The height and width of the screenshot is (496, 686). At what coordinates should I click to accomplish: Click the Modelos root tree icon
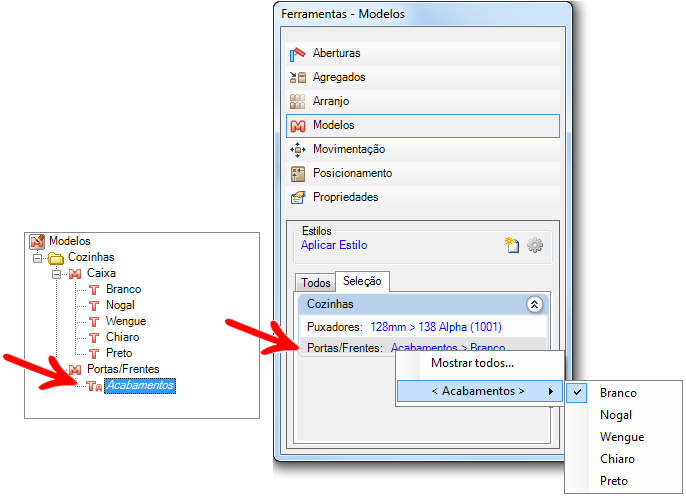[x=37, y=241]
